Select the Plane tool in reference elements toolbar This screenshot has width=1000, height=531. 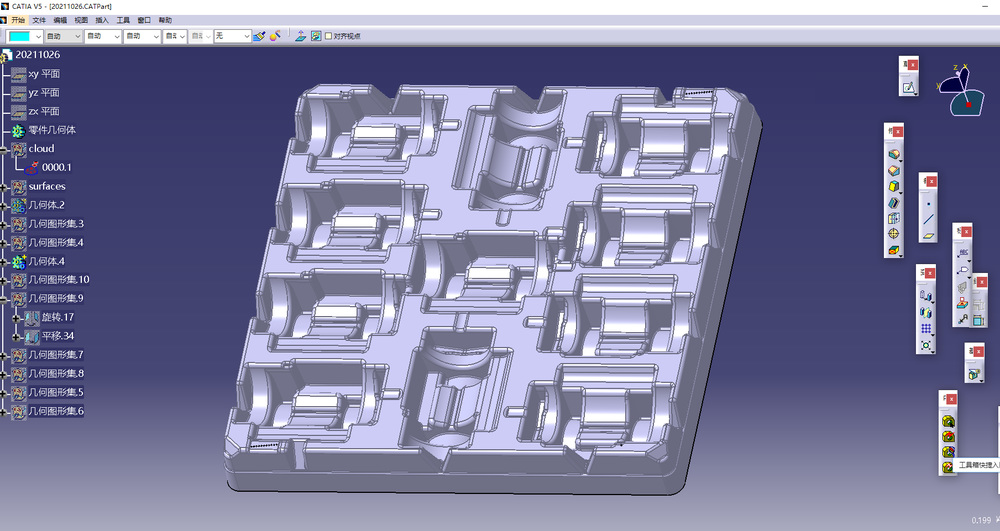pyautogui.click(x=928, y=235)
